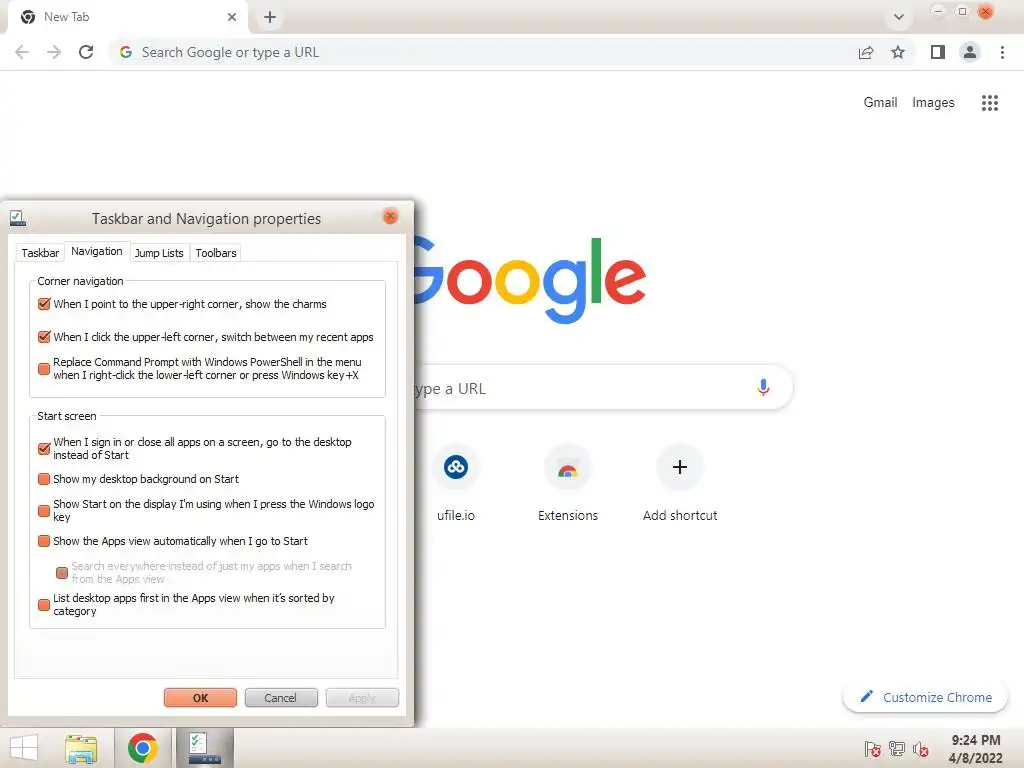Open the ufile.io shortcut
The width and height of the screenshot is (1024, 768).
456,483
